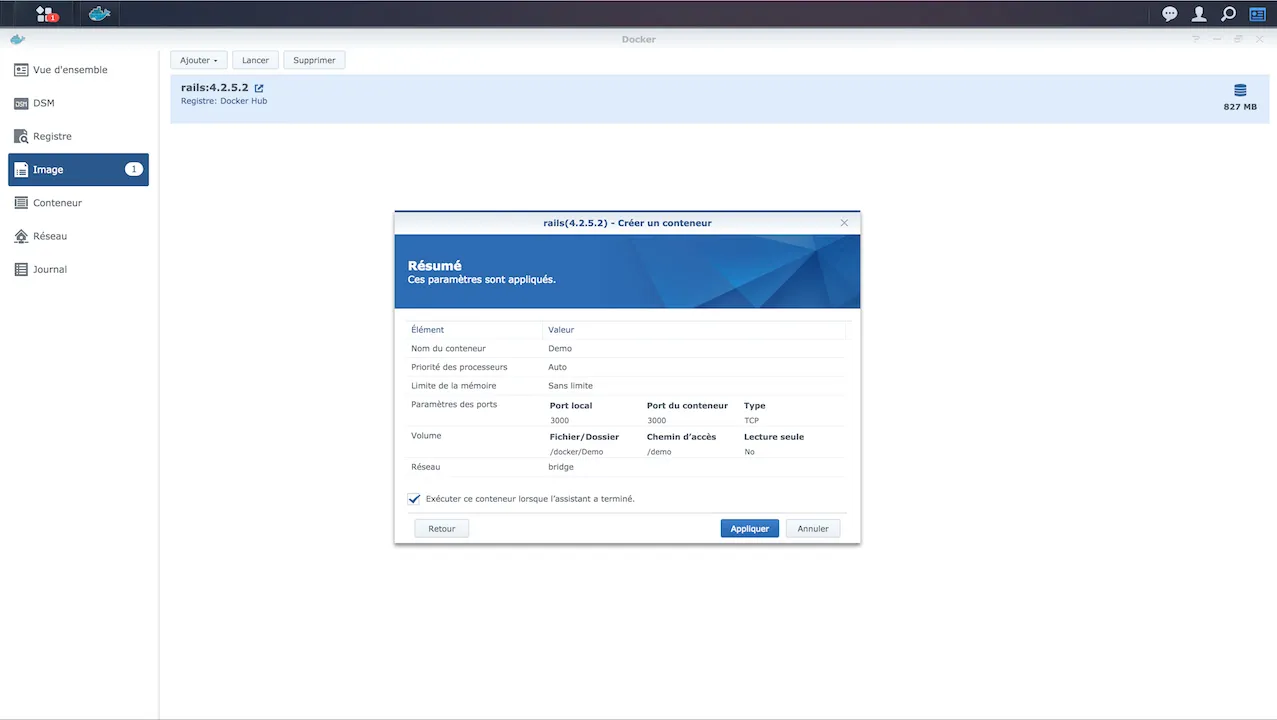This screenshot has height=720, width=1277.
Task: Show the Réseau section
Action: pyautogui.click(x=78, y=236)
